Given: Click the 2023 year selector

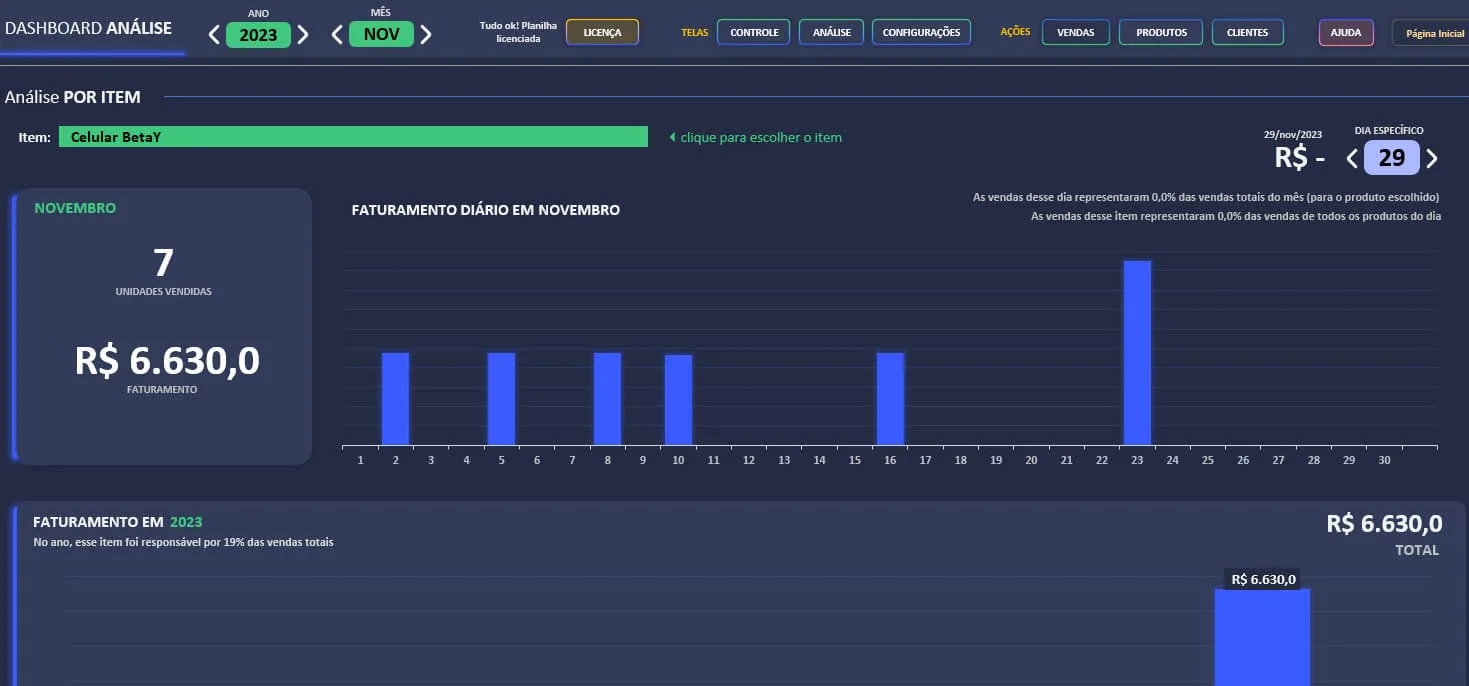Looking at the screenshot, I should pyautogui.click(x=258, y=35).
